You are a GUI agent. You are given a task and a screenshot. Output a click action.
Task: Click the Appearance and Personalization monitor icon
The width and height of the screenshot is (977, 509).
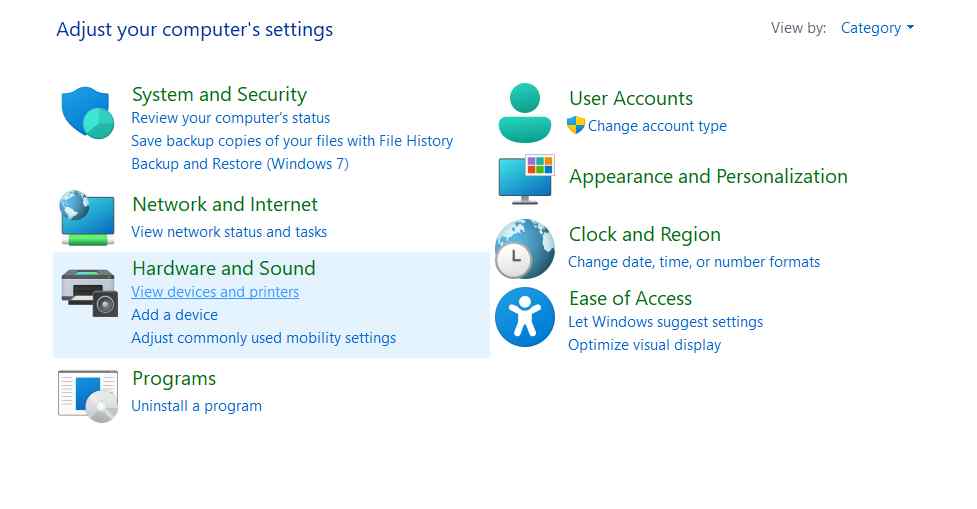526,179
